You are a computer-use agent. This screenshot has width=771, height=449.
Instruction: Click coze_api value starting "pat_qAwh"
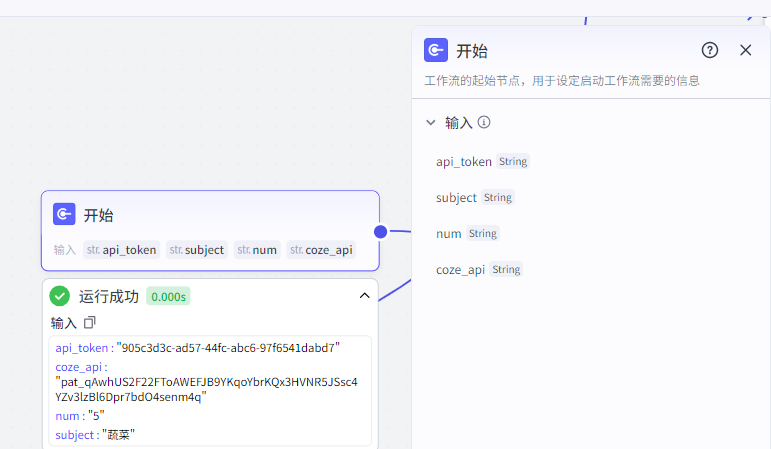tap(207, 389)
